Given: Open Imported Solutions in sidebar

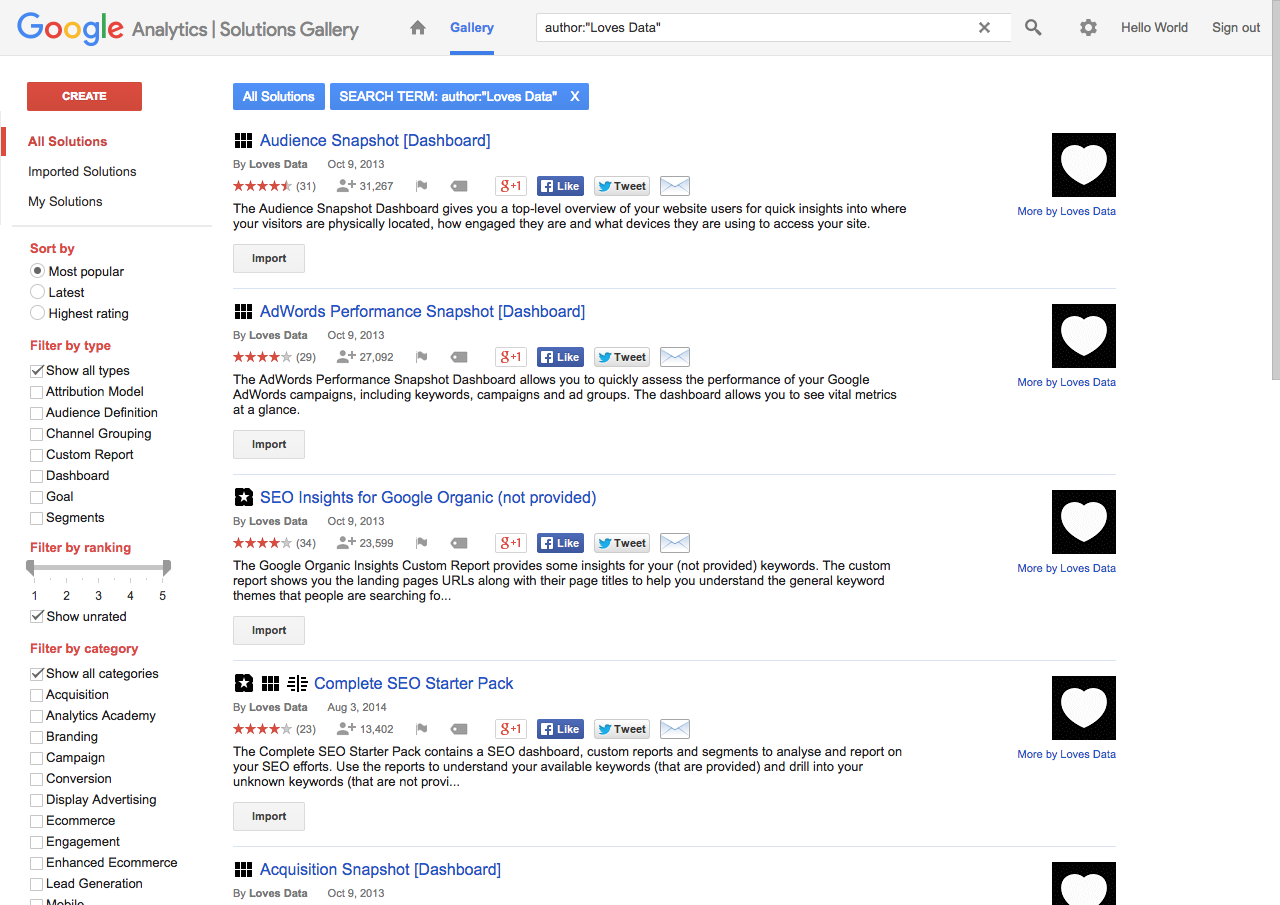Looking at the screenshot, I should pos(82,171).
